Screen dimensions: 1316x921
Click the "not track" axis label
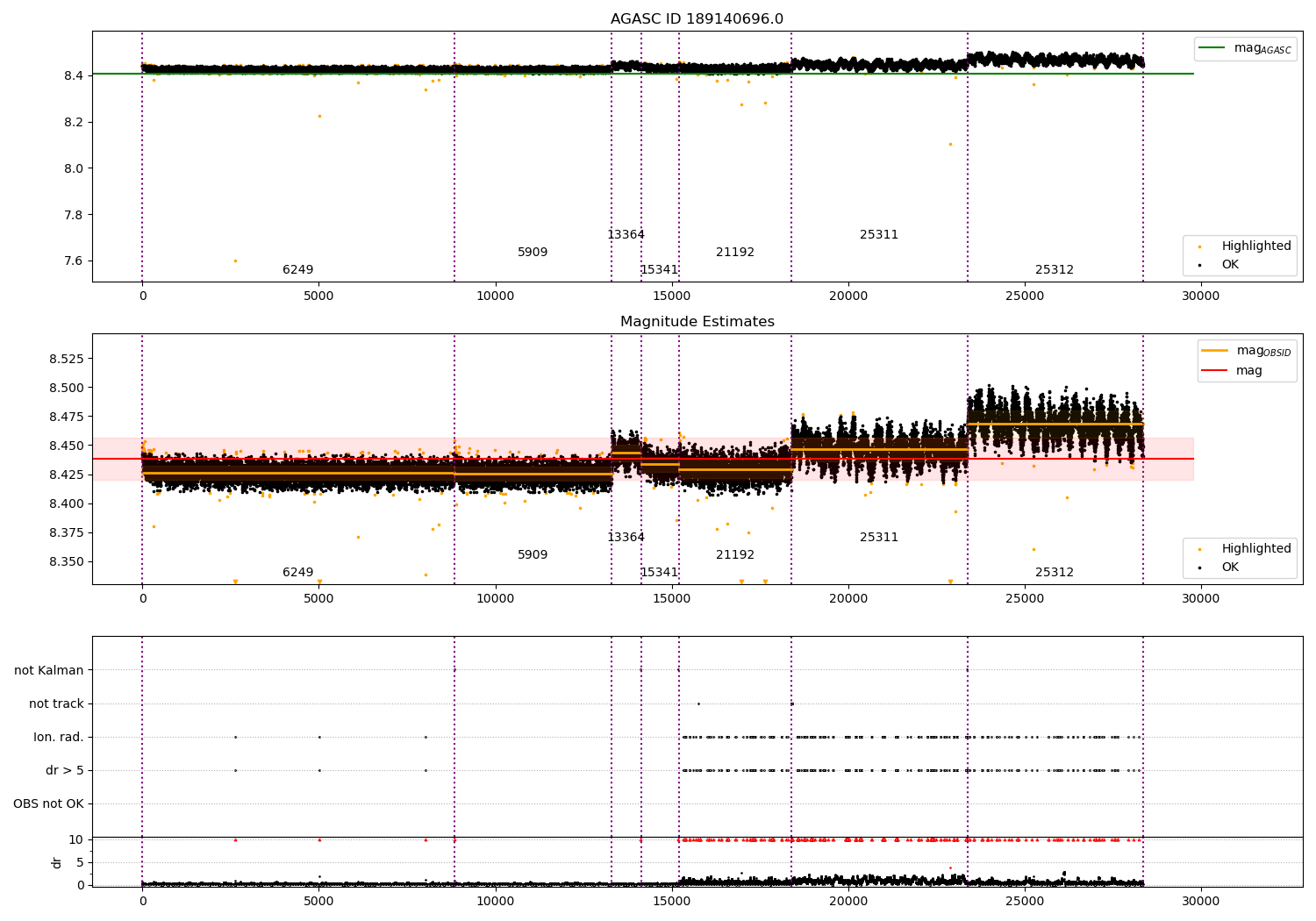pyautogui.click(x=56, y=703)
